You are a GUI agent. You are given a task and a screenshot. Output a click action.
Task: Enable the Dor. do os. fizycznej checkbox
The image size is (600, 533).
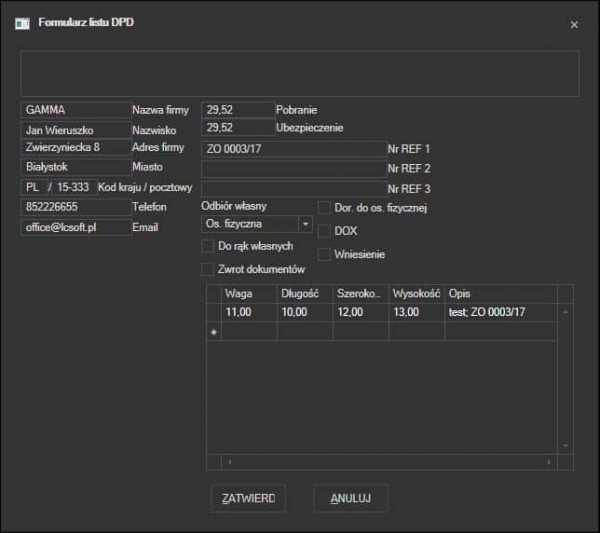pos(324,208)
